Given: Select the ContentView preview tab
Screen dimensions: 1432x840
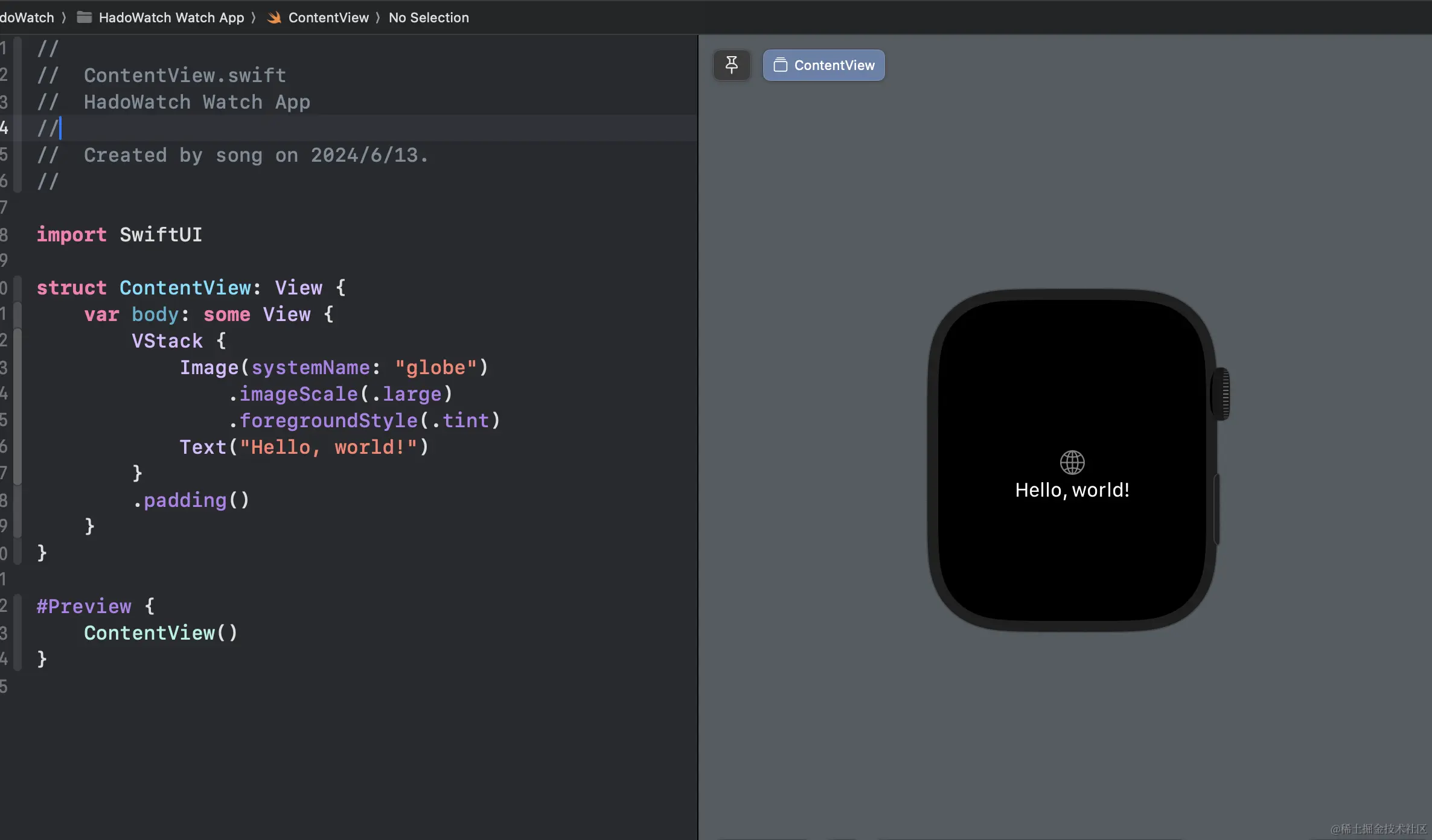Looking at the screenshot, I should [x=824, y=65].
